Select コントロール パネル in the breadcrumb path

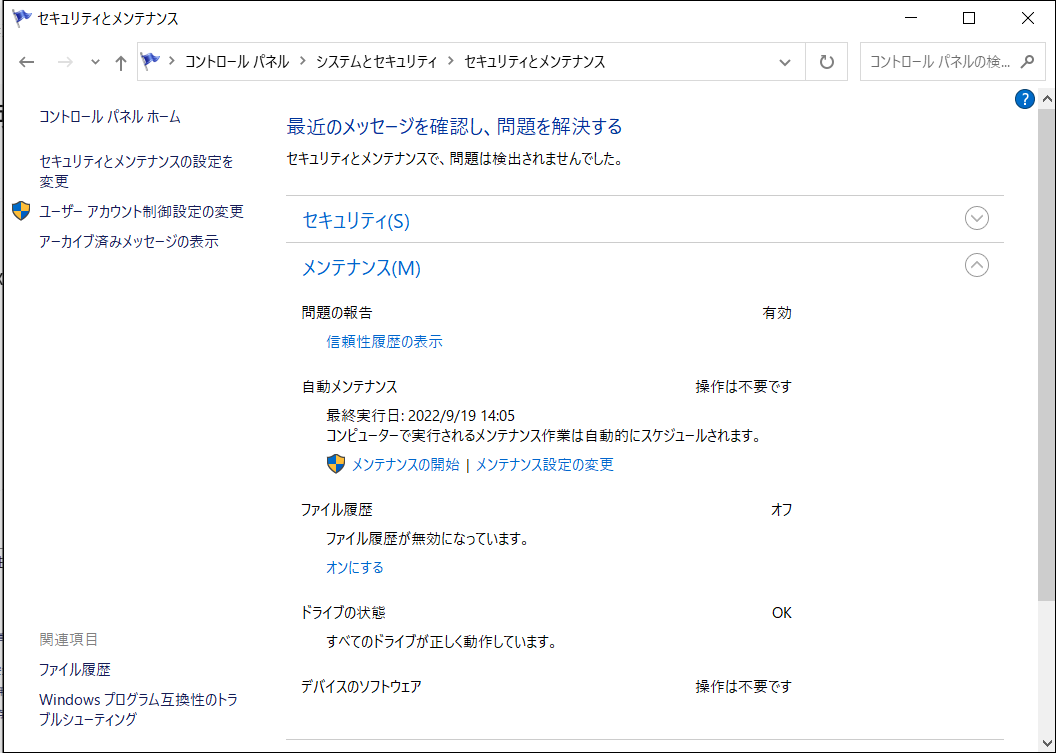(x=236, y=62)
